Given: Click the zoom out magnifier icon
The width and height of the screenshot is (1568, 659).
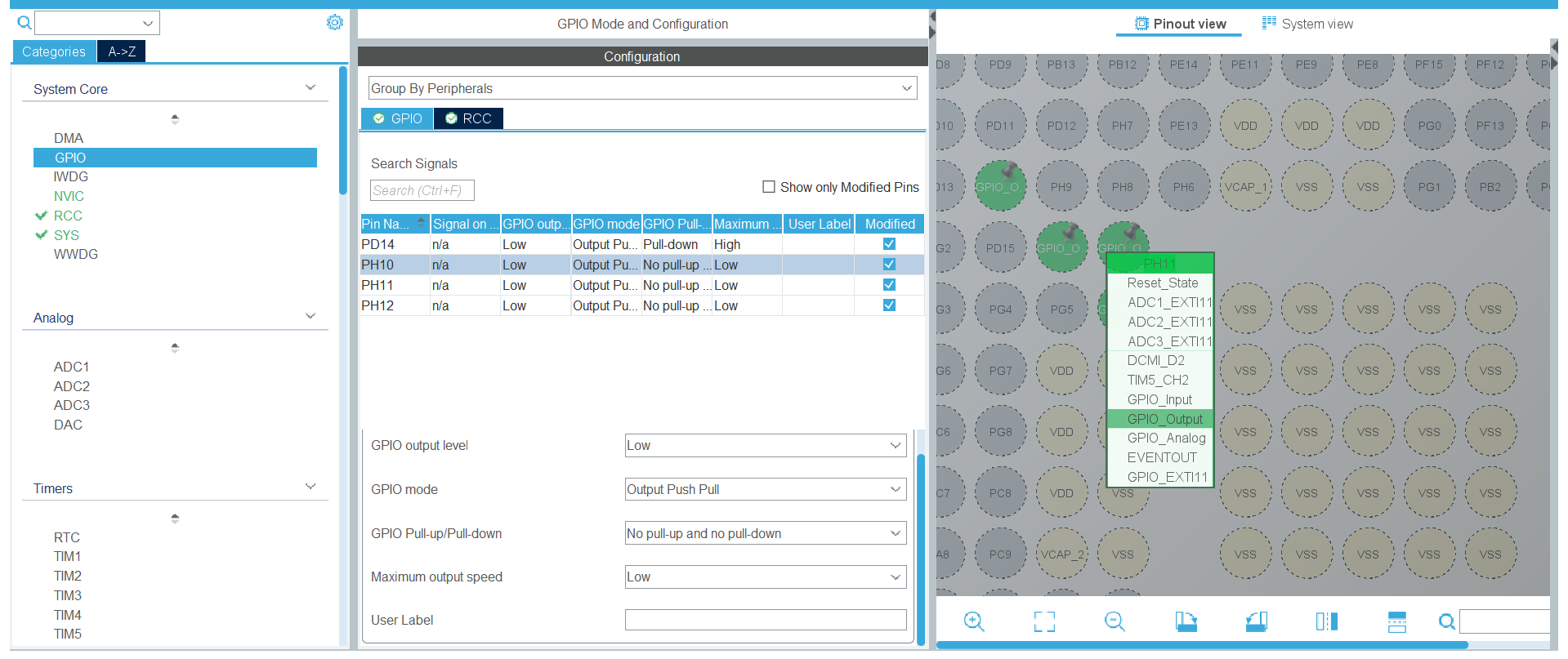Looking at the screenshot, I should [1115, 621].
